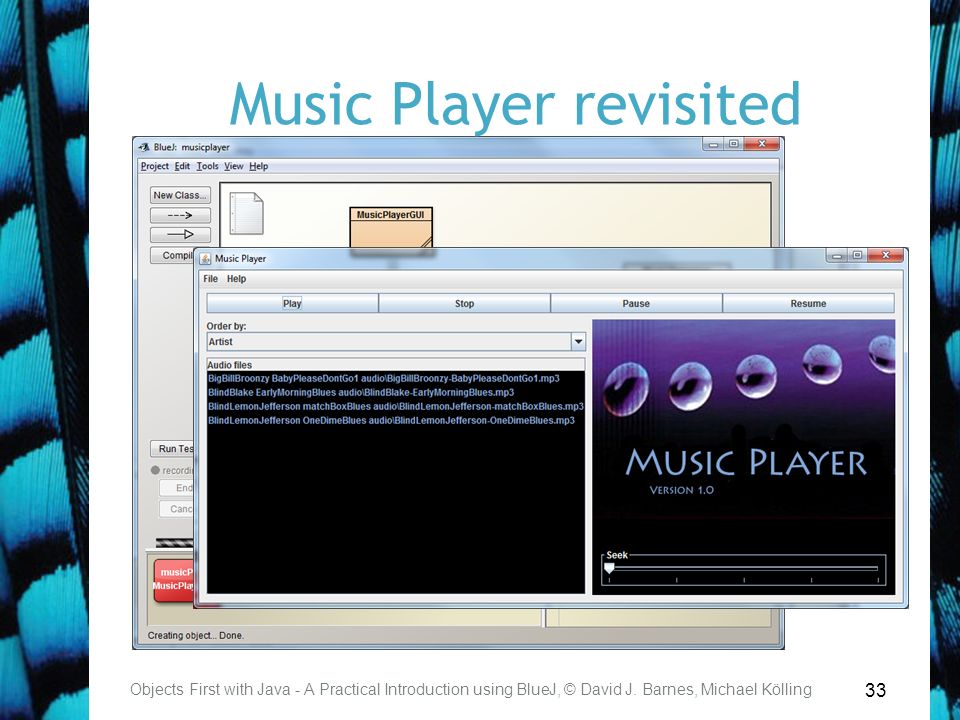Viewport: 960px width, 720px height.
Task: Open the File menu in Music Player
Action: pos(210,279)
